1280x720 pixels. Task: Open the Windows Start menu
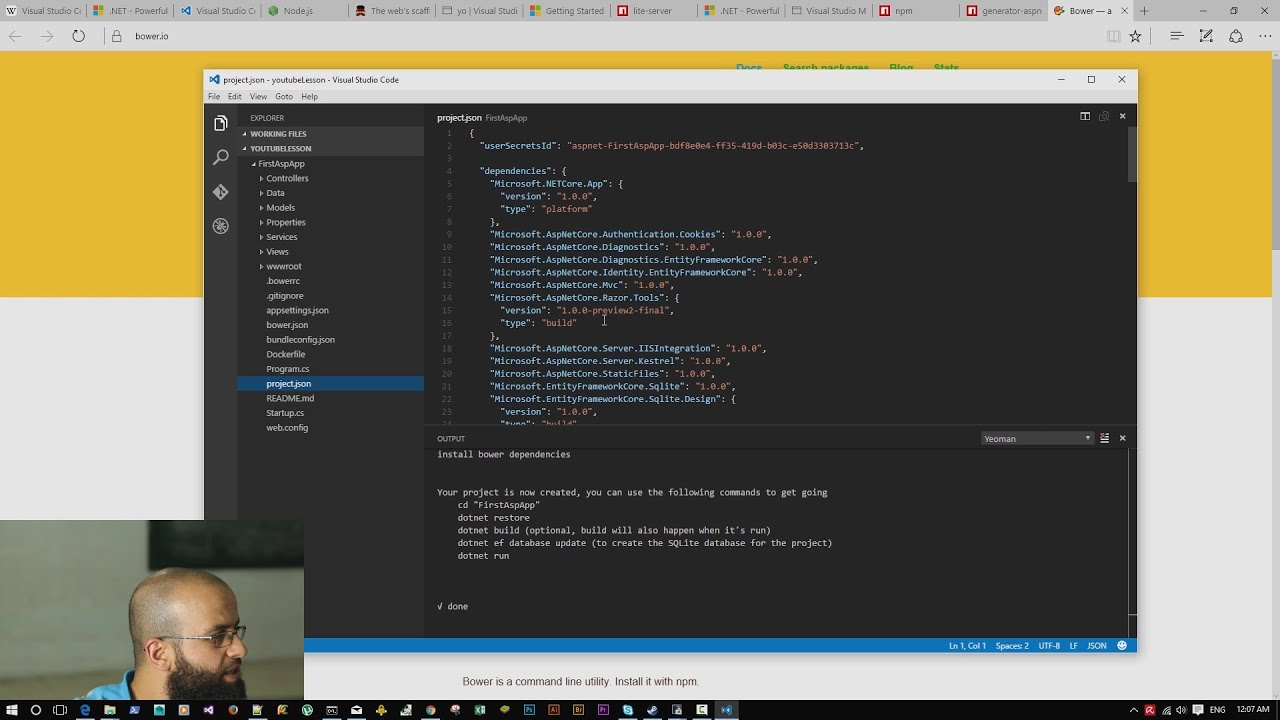(11, 710)
